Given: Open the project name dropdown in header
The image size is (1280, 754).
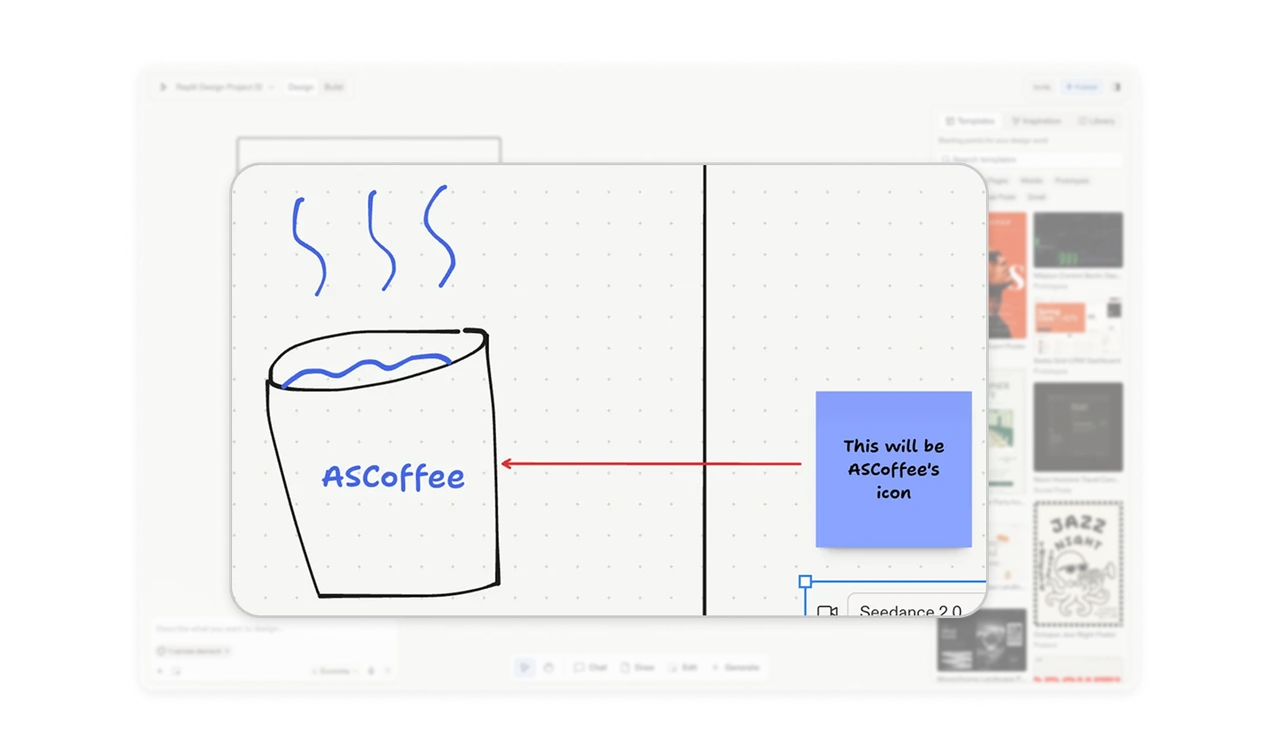Looking at the screenshot, I should pyautogui.click(x=225, y=87).
